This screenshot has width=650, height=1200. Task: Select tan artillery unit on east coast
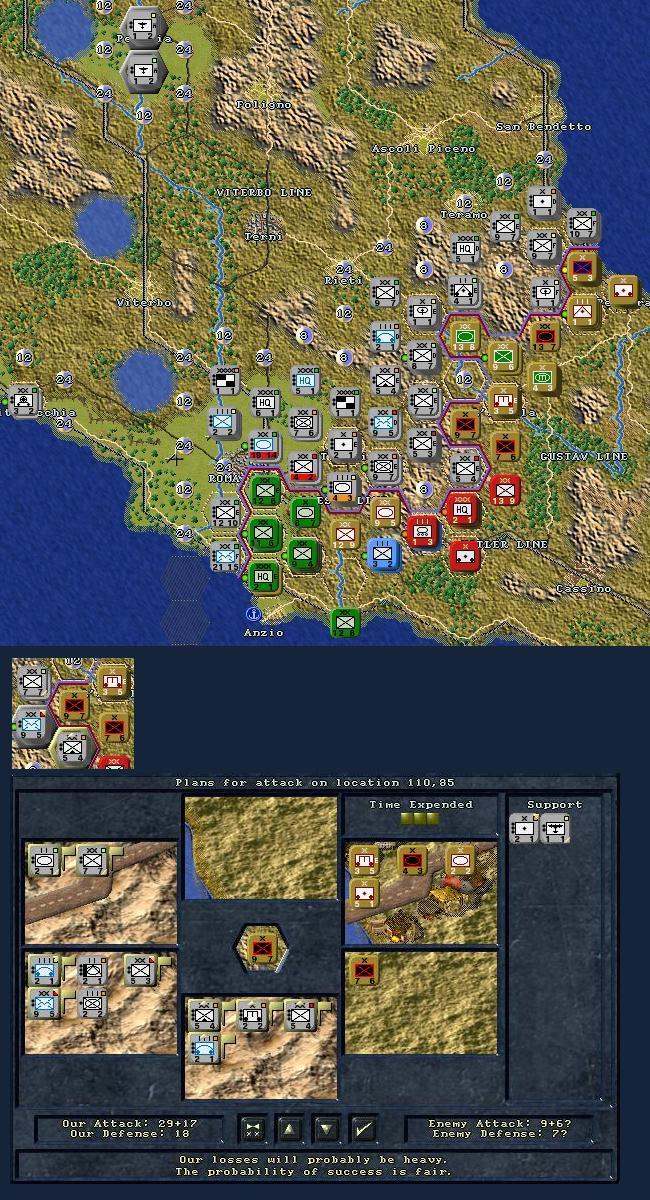(624, 291)
